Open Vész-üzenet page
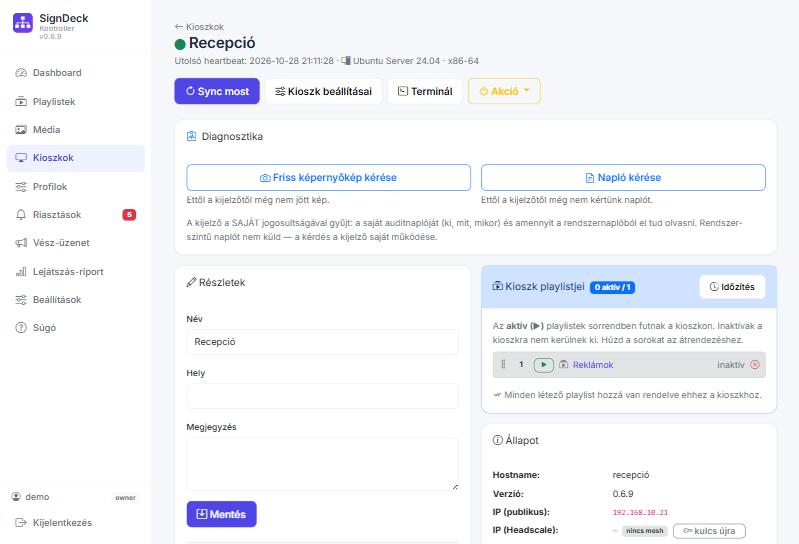The width and height of the screenshot is (799, 544). [75, 243]
